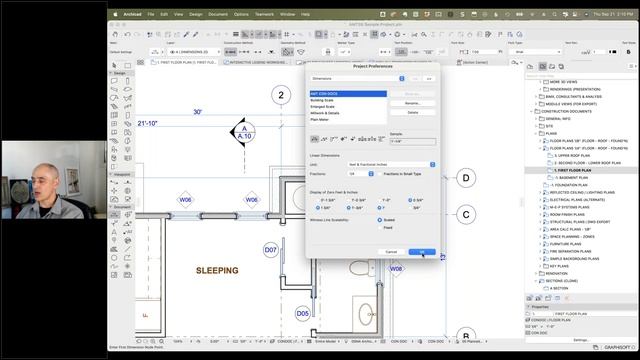Image resolution: width=640 pixels, height=360 pixels.
Task: Click the Navigator search field
Action: click(x=580, y=76)
